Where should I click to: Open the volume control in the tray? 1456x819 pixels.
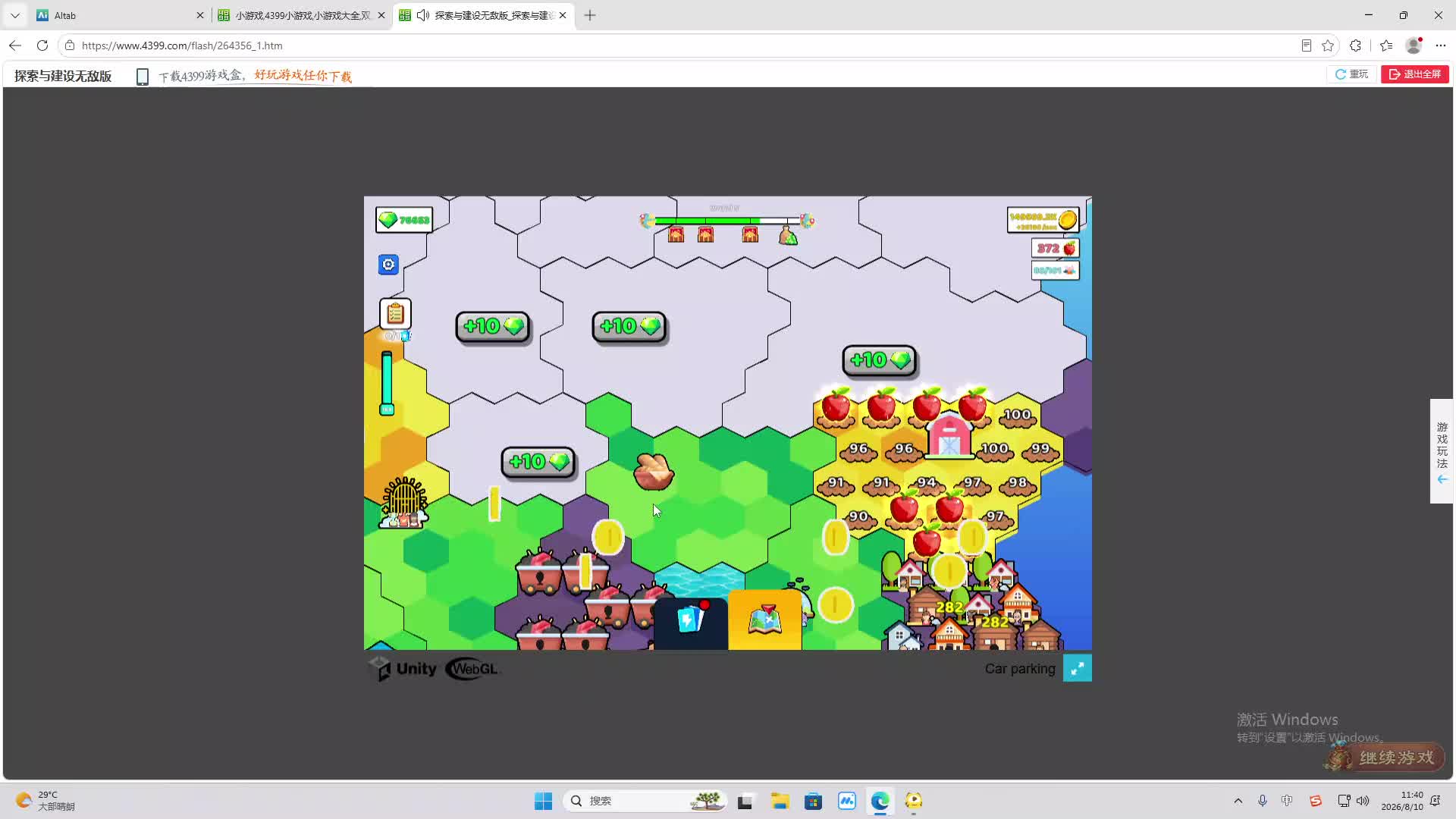point(1363,801)
